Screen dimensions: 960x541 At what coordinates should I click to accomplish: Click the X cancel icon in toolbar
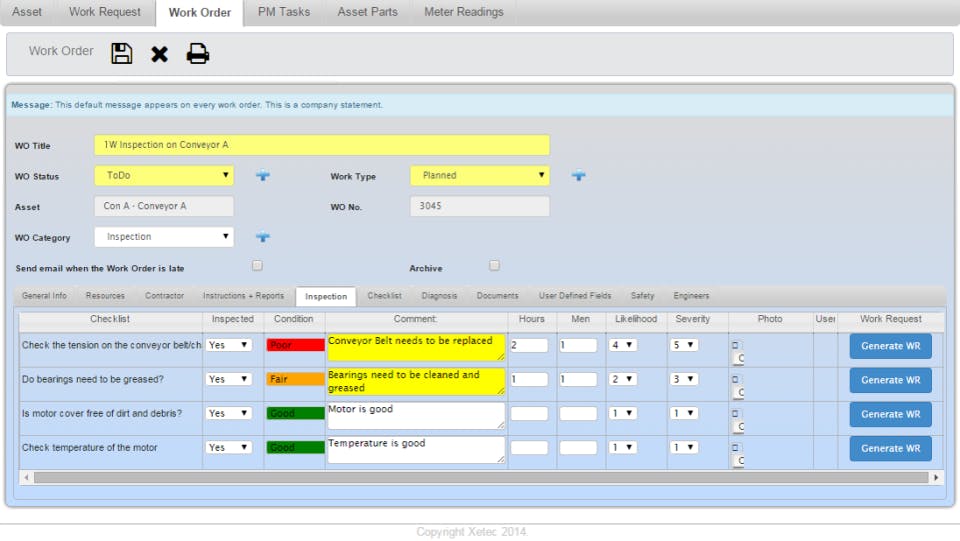(159, 54)
